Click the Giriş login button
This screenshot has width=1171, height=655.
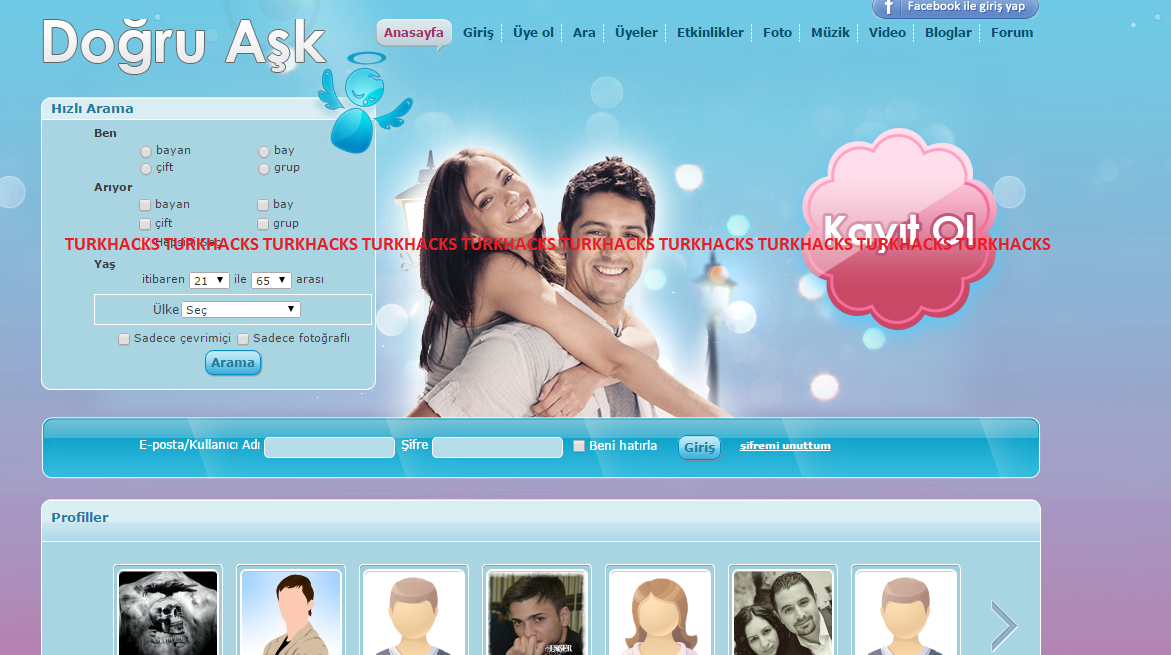700,447
